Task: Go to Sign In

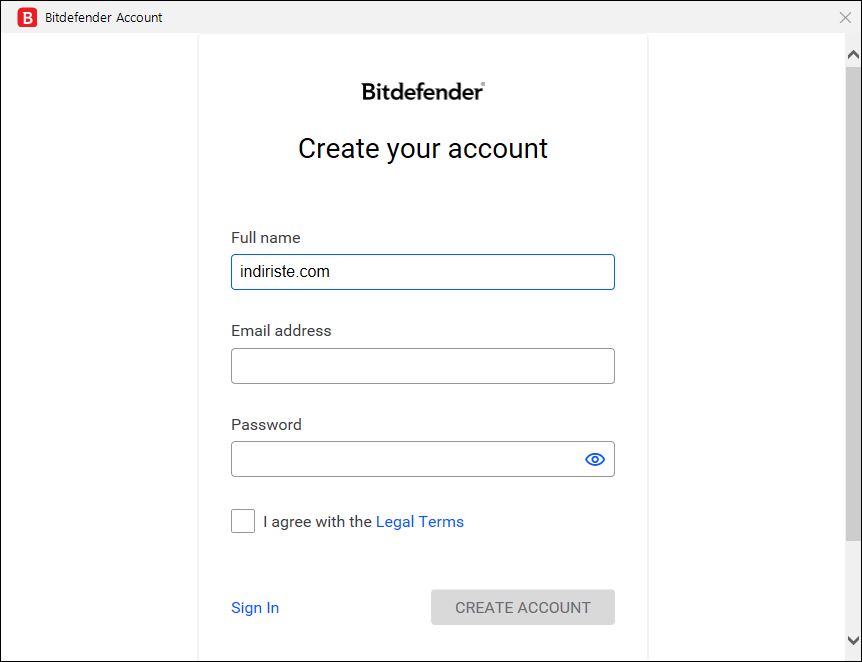Action: point(255,608)
